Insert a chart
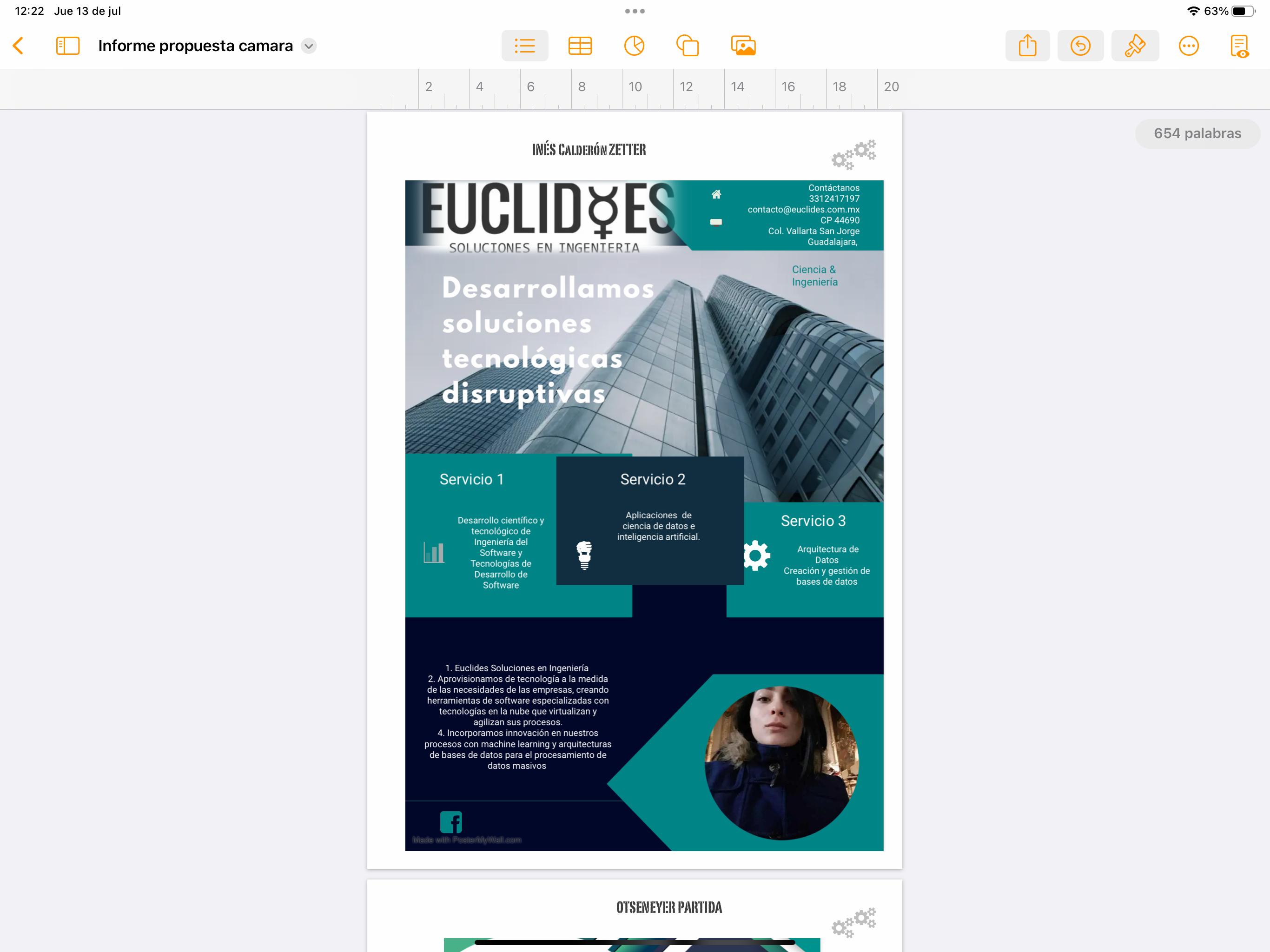The width and height of the screenshot is (1270, 952). pyautogui.click(x=634, y=46)
